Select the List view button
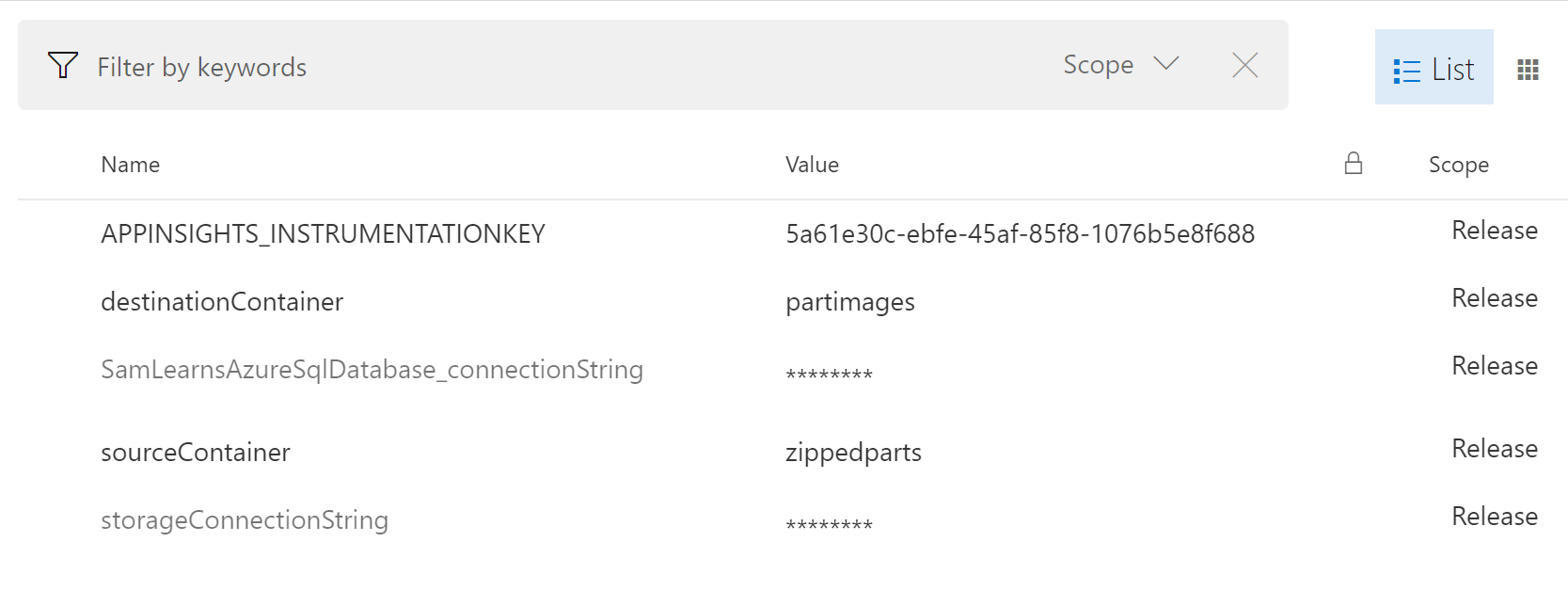The width and height of the screenshot is (1568, 590). coord(1433,69)
